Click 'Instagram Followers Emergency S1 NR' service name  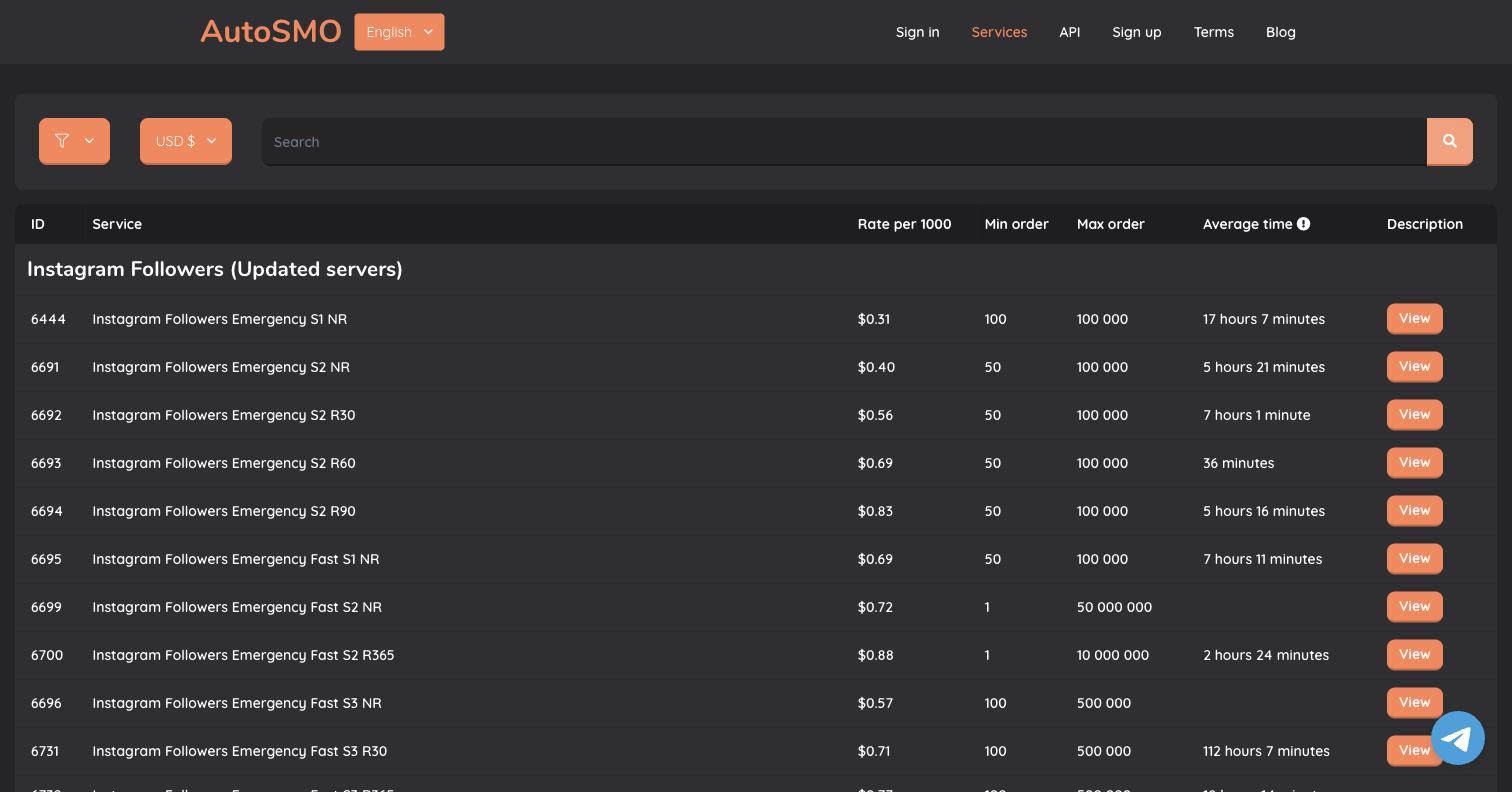click(220, 319)
